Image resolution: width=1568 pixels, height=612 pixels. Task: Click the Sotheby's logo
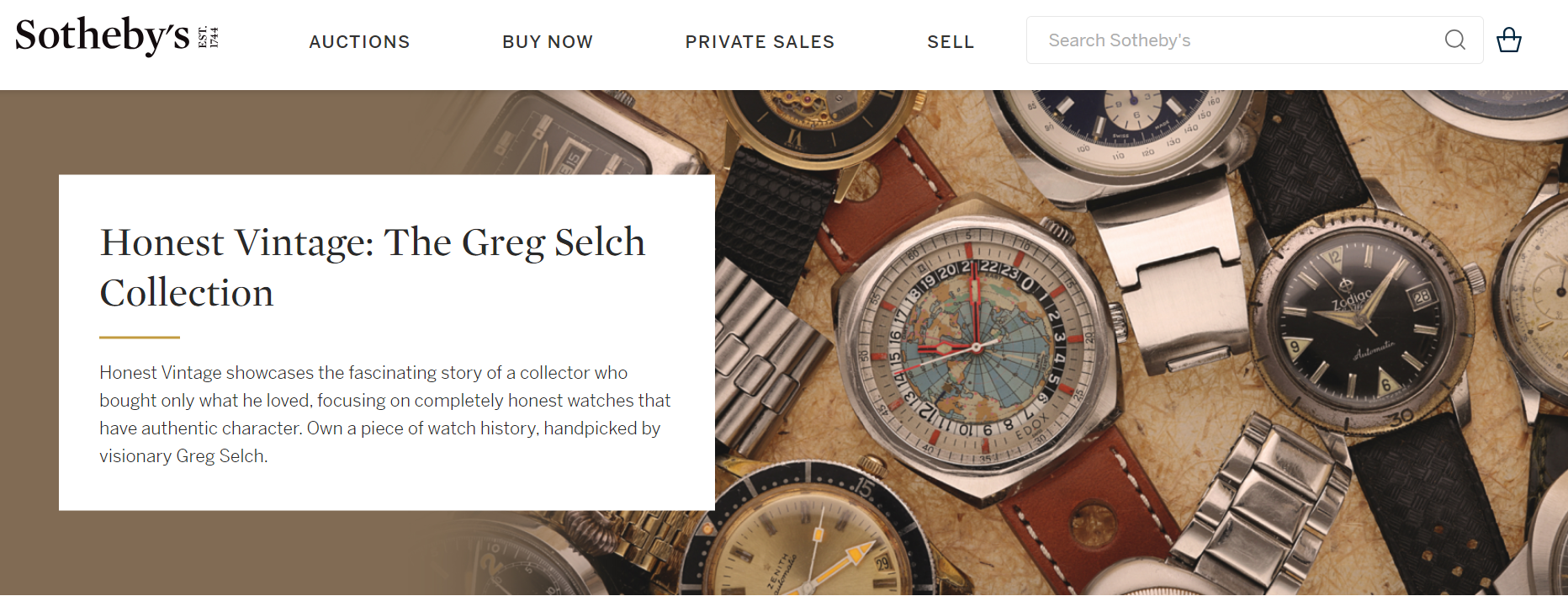click(116, 37)
